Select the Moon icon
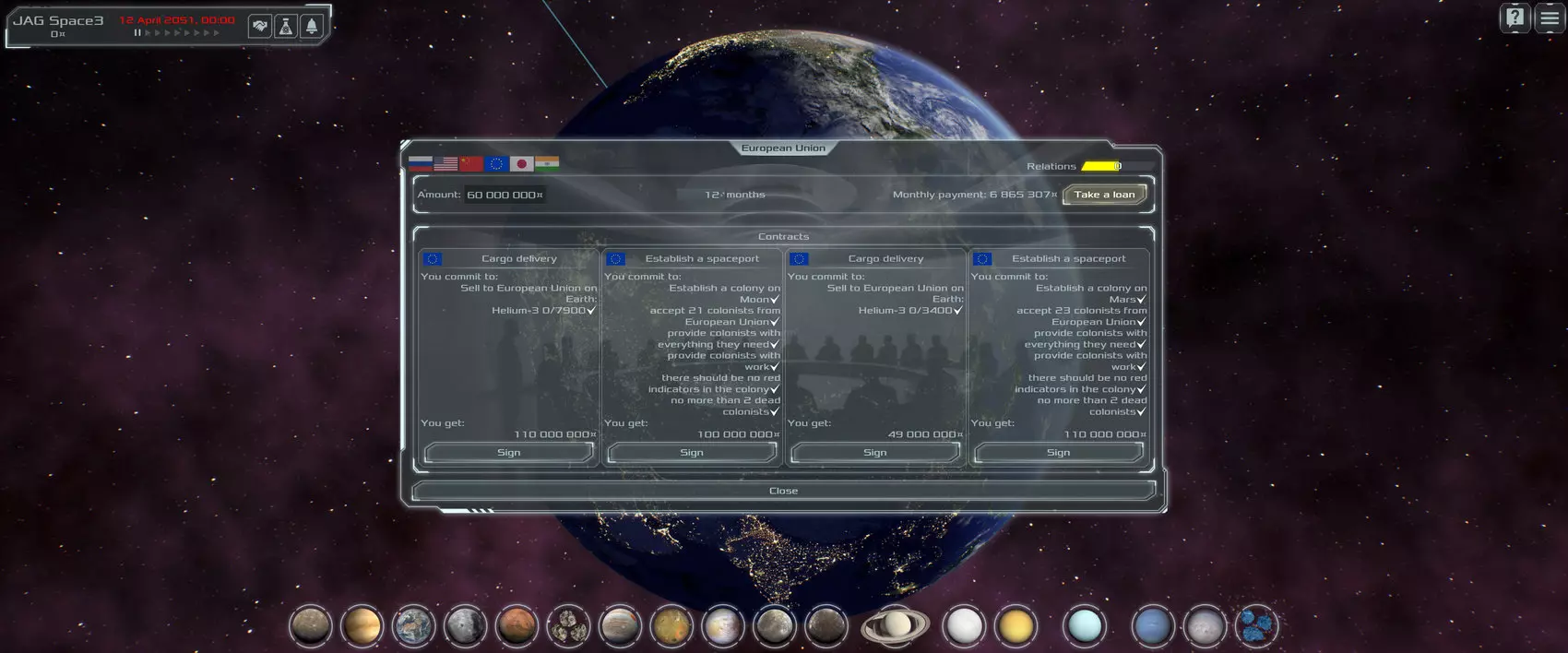The image size is (1568, 653). [x=466, y=626]
